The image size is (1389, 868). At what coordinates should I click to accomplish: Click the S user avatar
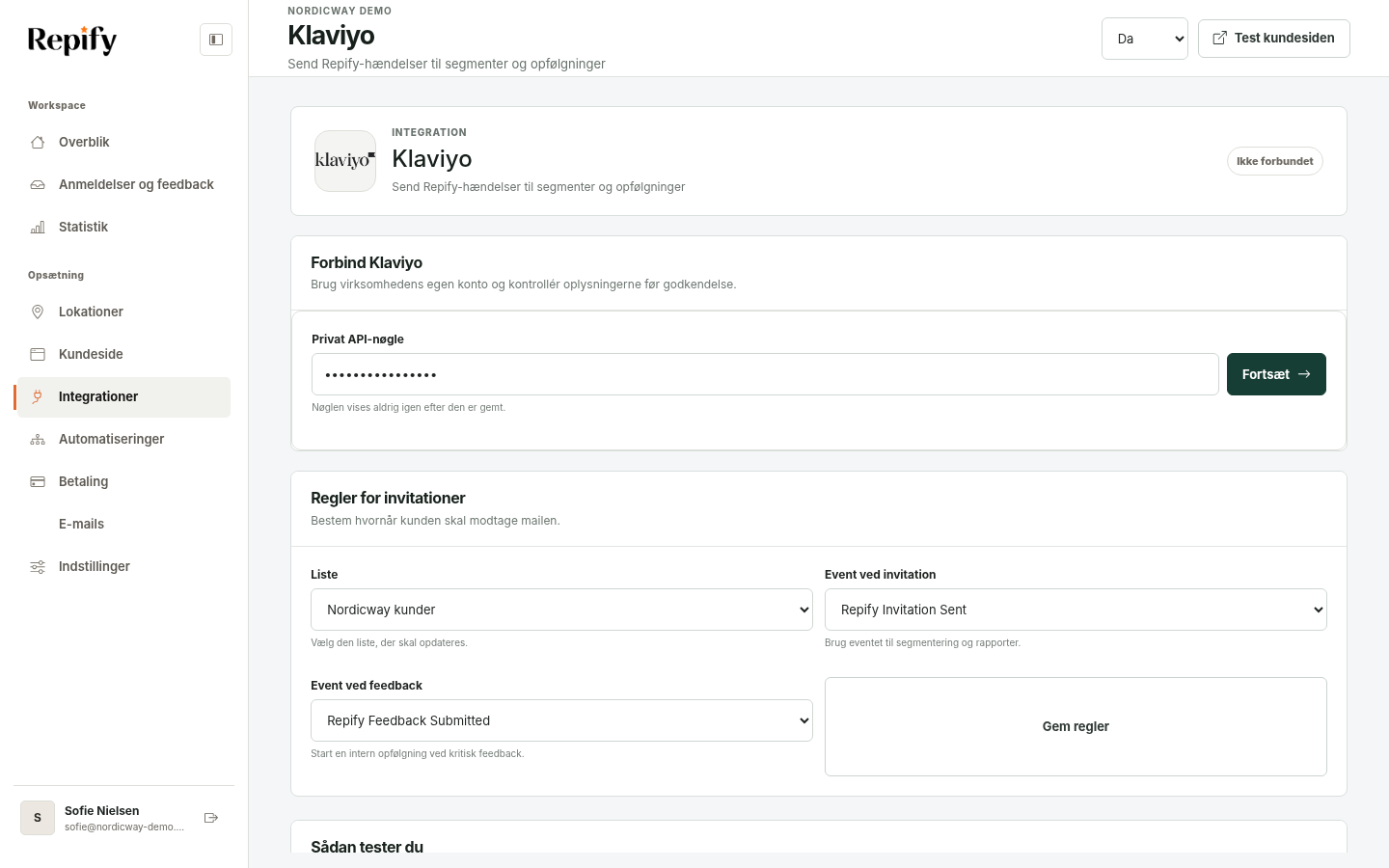pos(38,818)
